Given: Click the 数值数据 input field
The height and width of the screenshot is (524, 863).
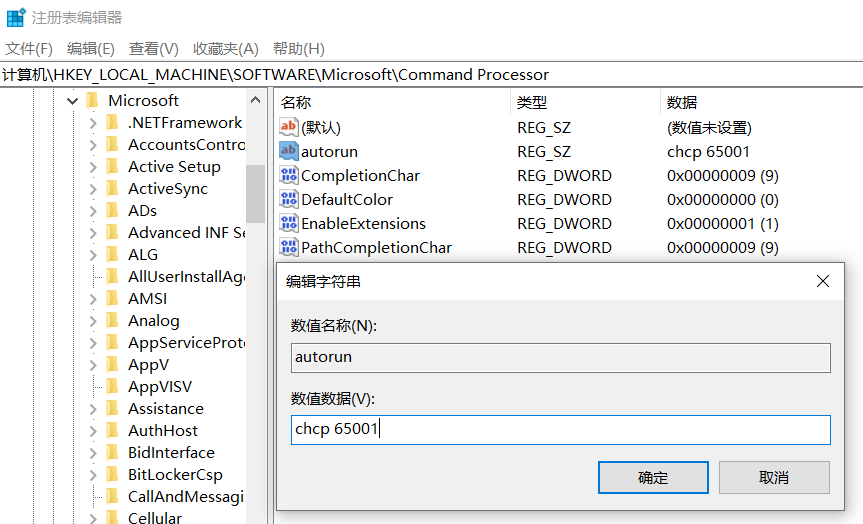Looking at the screenshot, I should pos(560,429).
